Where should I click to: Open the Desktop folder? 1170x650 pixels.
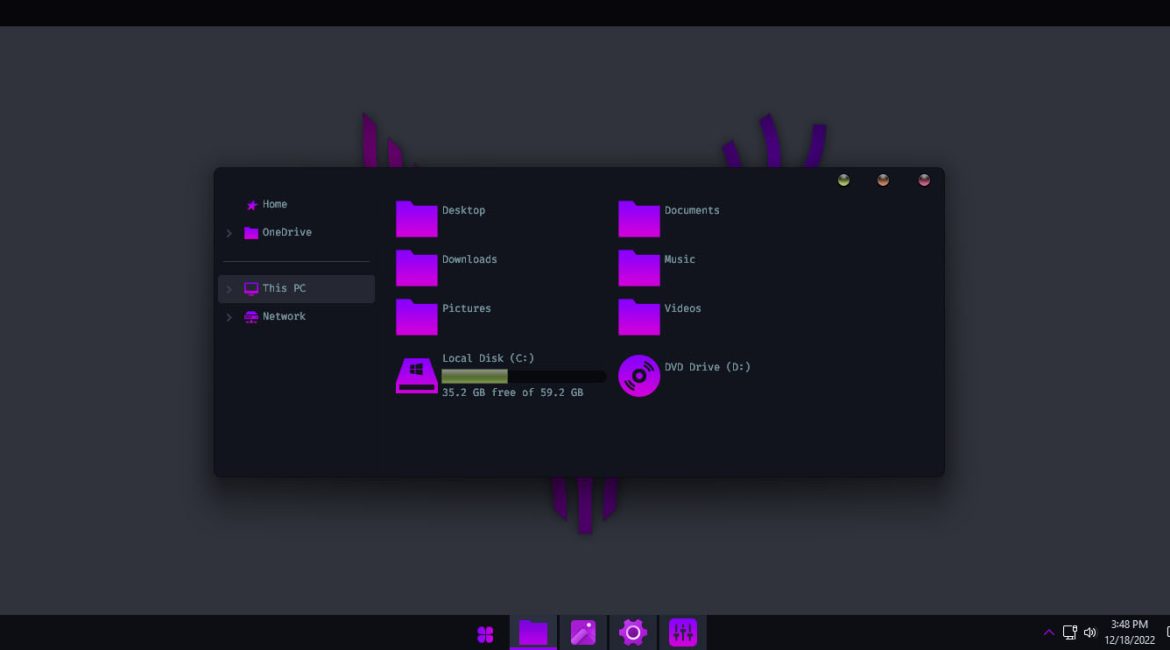[417, 219]
